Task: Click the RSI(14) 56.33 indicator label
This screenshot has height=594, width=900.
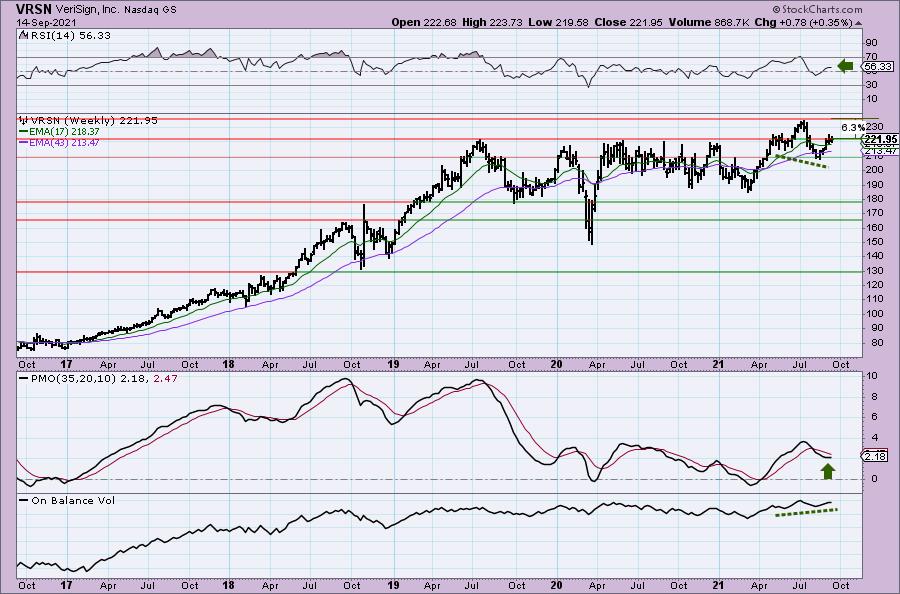Action: tap(70, 35)
